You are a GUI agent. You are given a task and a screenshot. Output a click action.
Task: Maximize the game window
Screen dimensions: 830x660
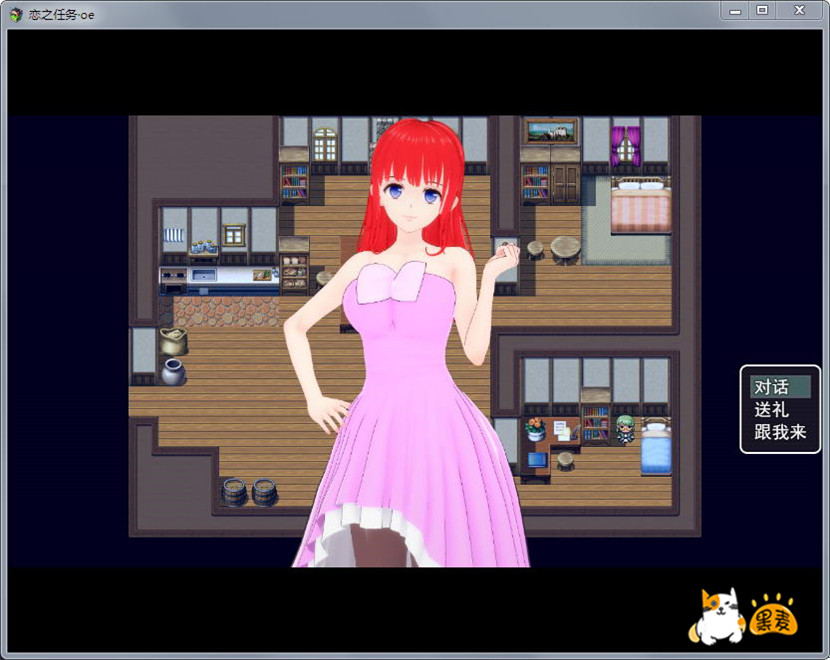[x=762, y=10]
